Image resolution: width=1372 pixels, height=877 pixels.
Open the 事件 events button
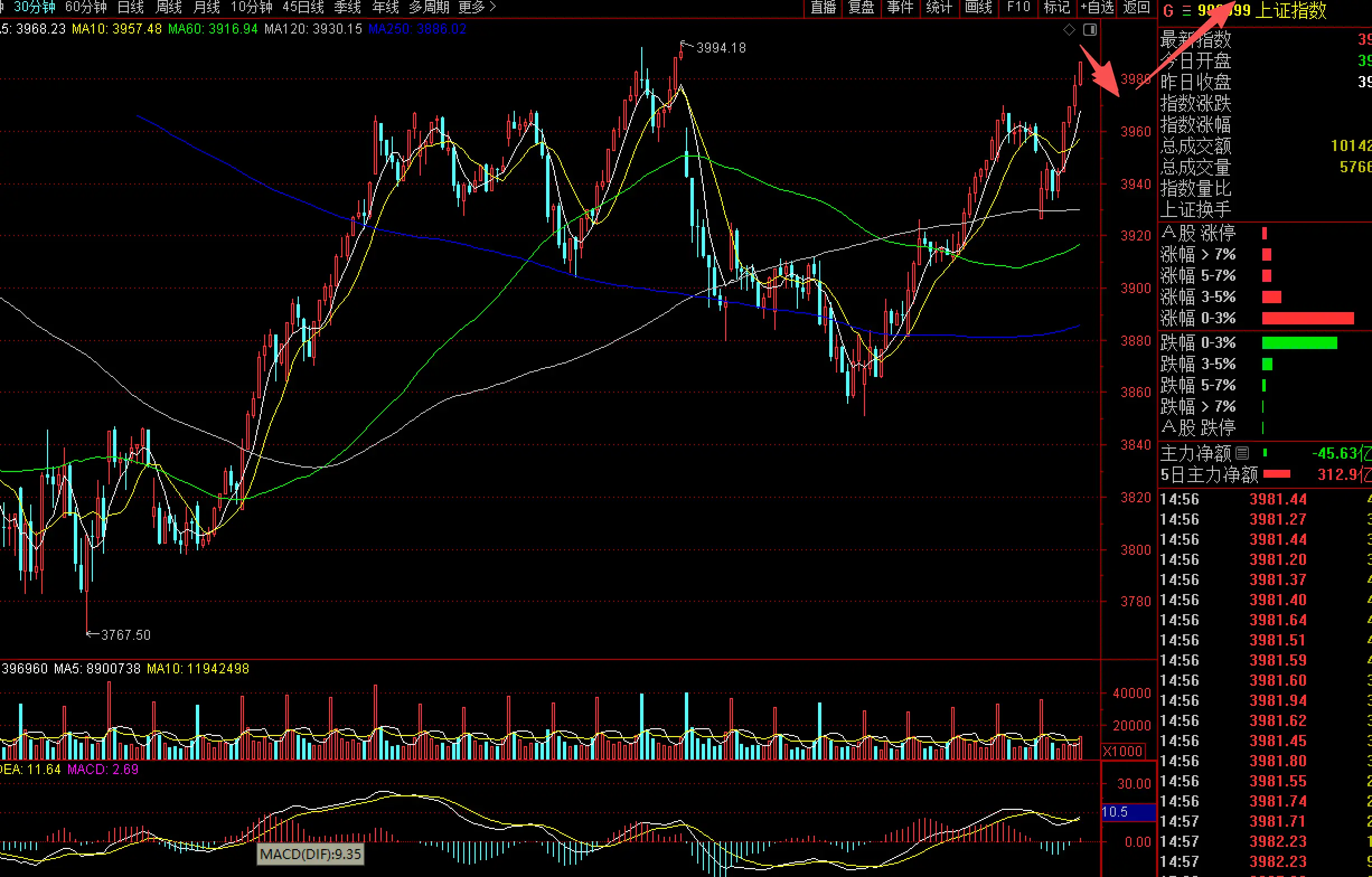coord(900,7)
